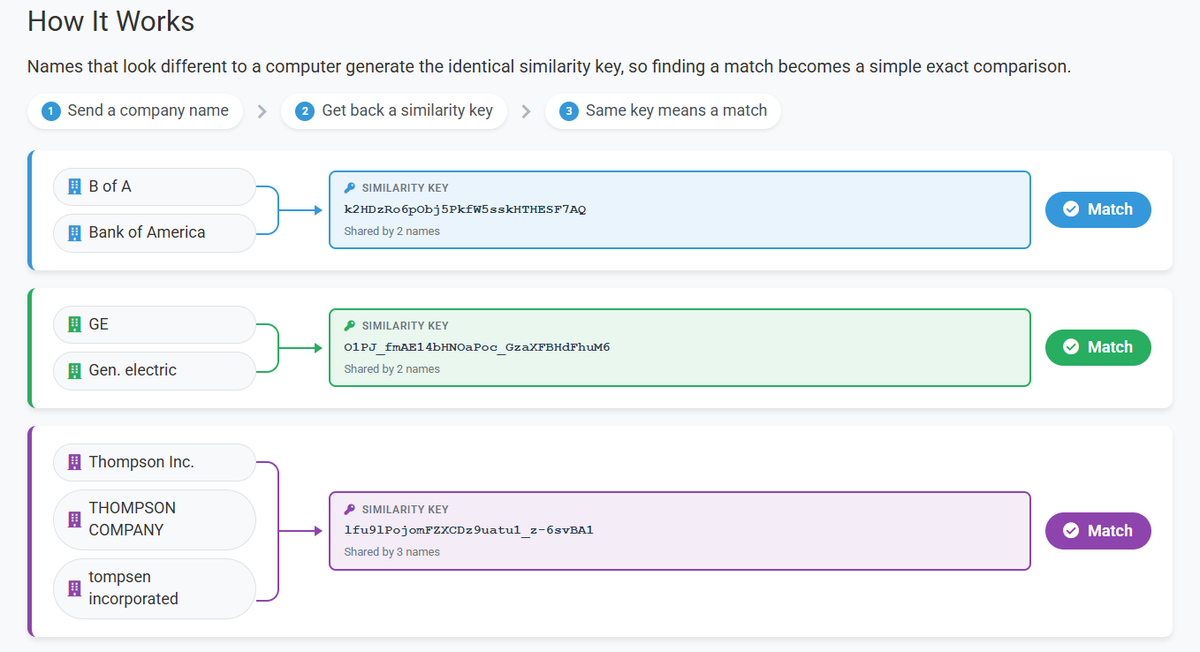Screen dimensions: 1200x652
Task: Click the purple key icon above the 1fu9l key
Action: point(350,509)
